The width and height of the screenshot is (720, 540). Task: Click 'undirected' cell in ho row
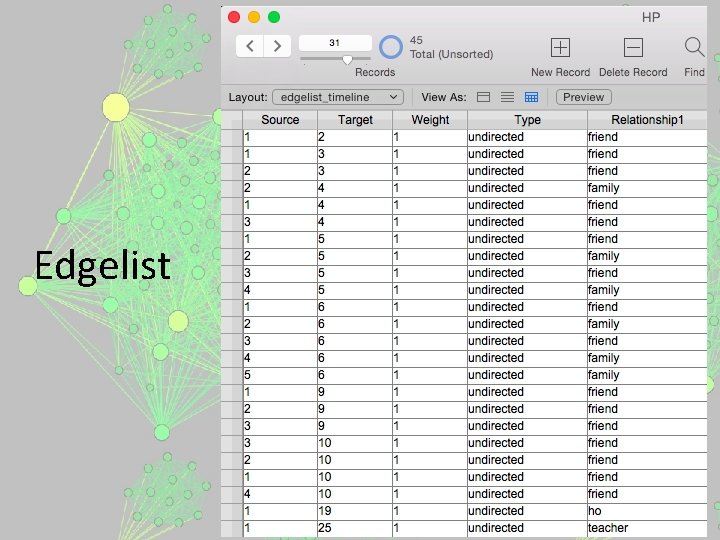click(x=527, y=511)
